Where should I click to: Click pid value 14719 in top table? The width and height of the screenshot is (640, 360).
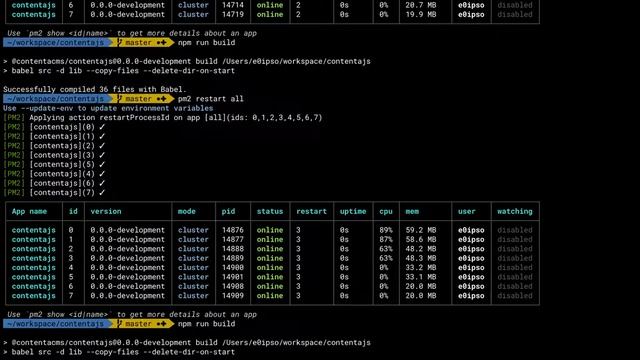[x=233, y=15]
